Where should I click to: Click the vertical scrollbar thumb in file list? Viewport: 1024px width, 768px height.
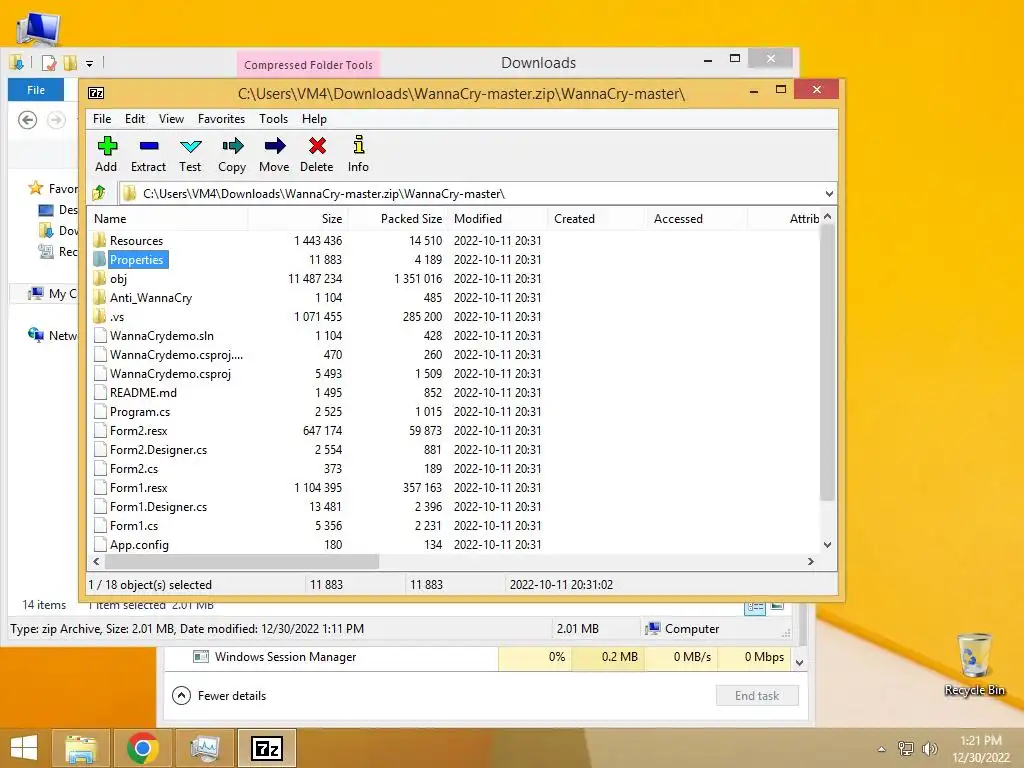point(827,362)
